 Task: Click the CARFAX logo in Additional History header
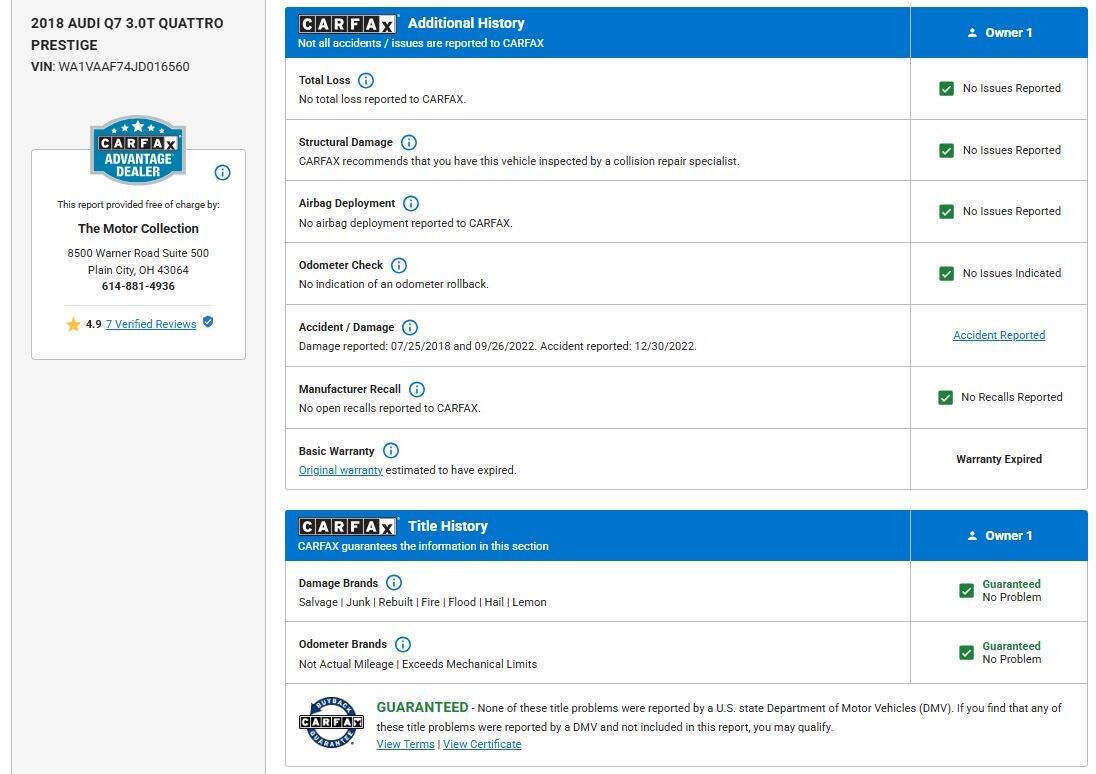point(347,24)
